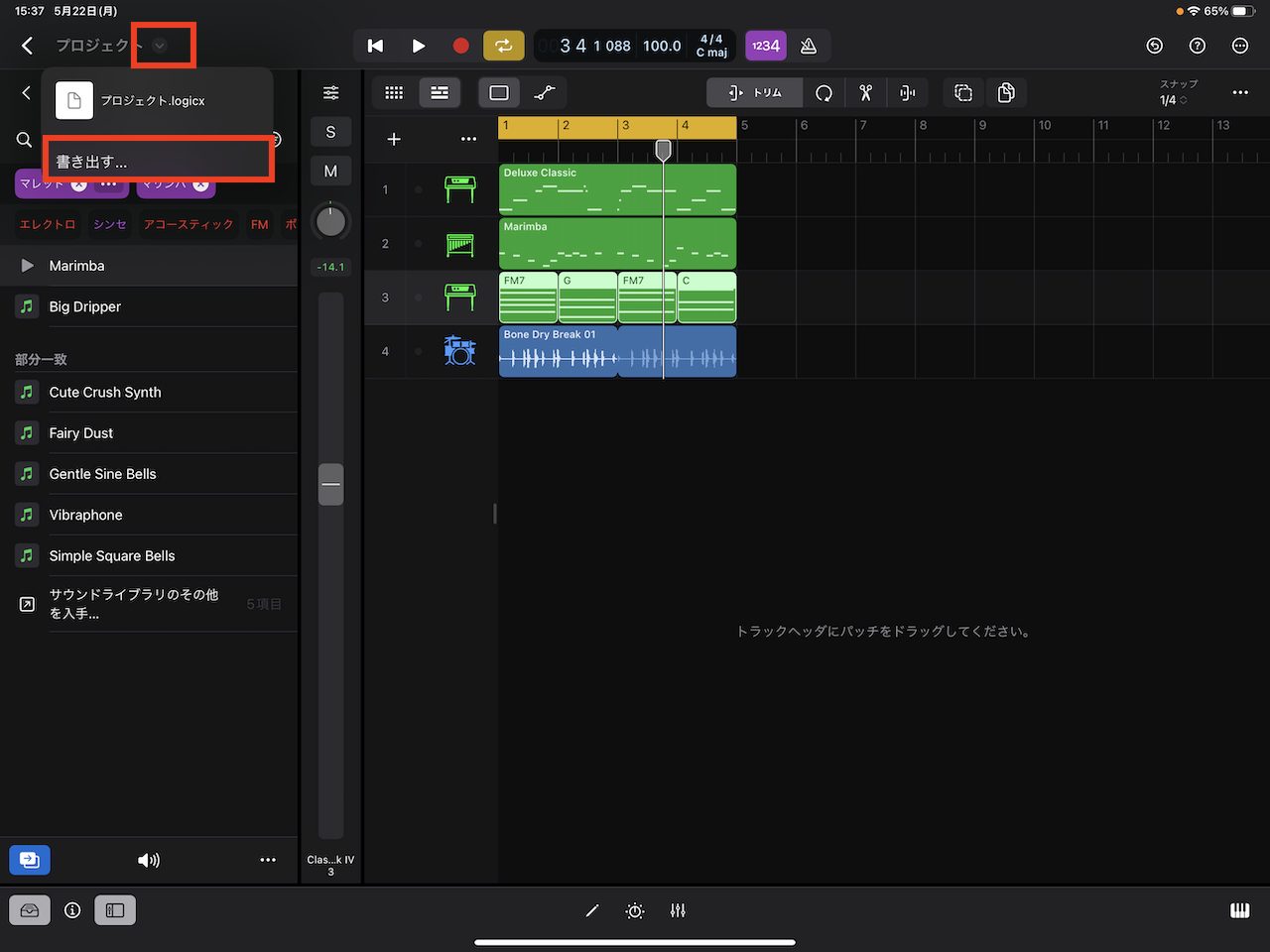Open the 4/4 C maj signature display

coord(711,46)
